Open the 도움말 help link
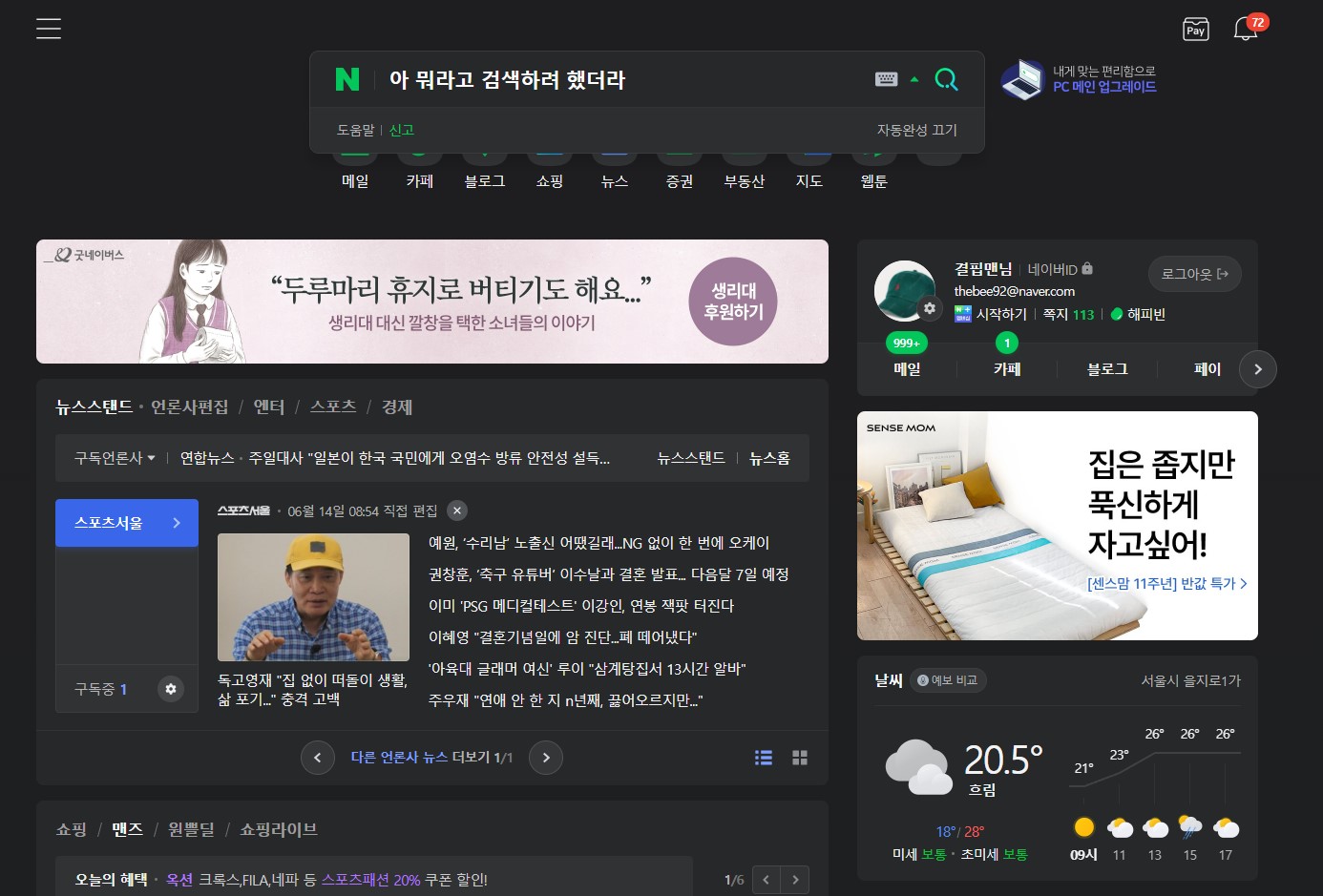Image resolution: width=1323 pixels, height=896 pixels. (x=355, y=130)
